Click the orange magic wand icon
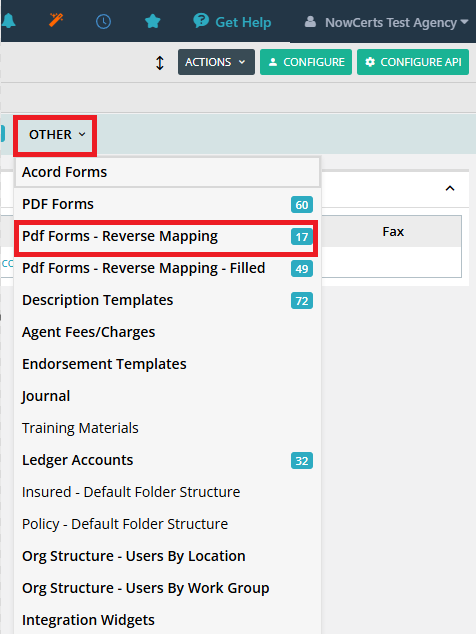 (56, 20)
